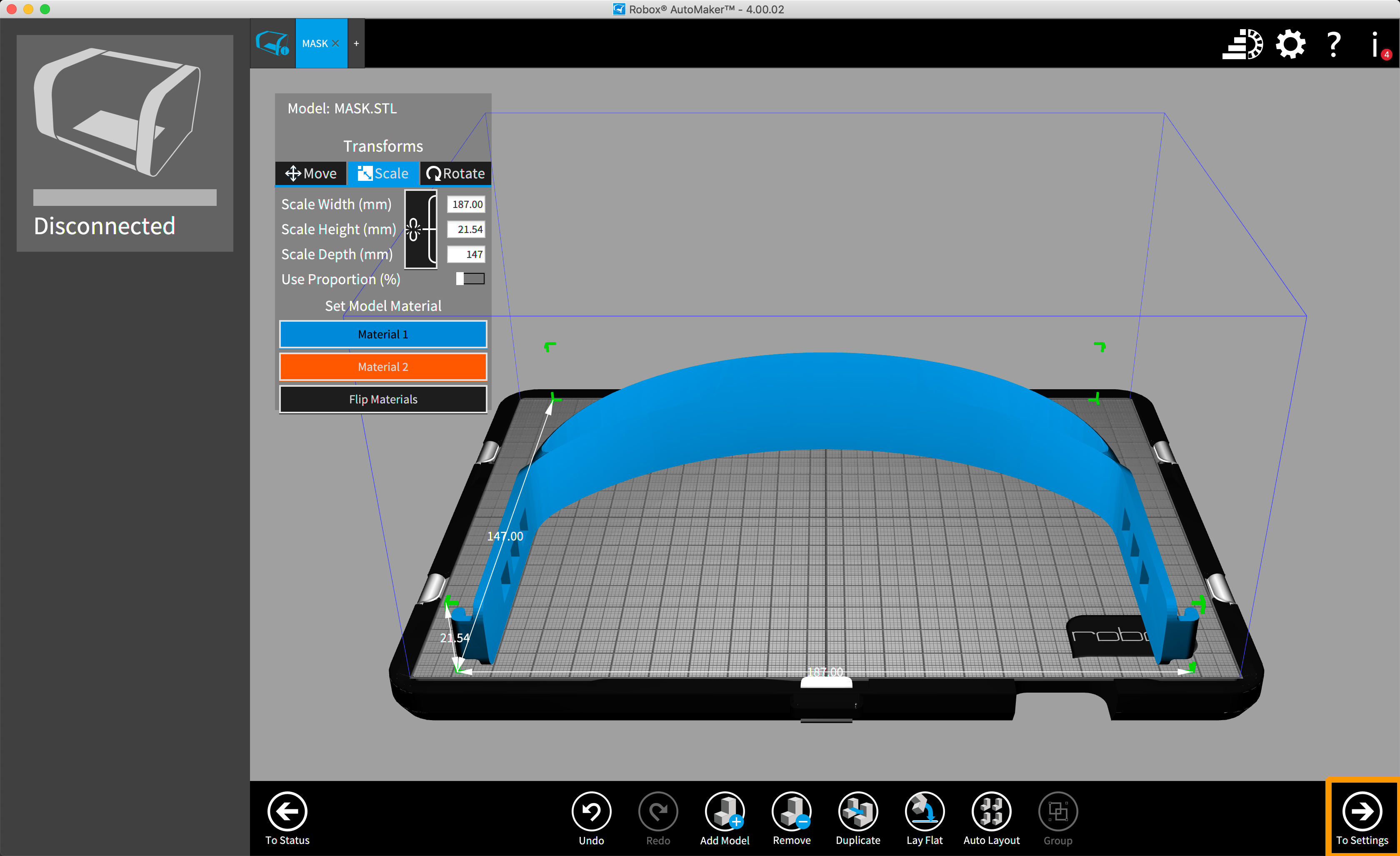Add a new project tab

(356, 44)
